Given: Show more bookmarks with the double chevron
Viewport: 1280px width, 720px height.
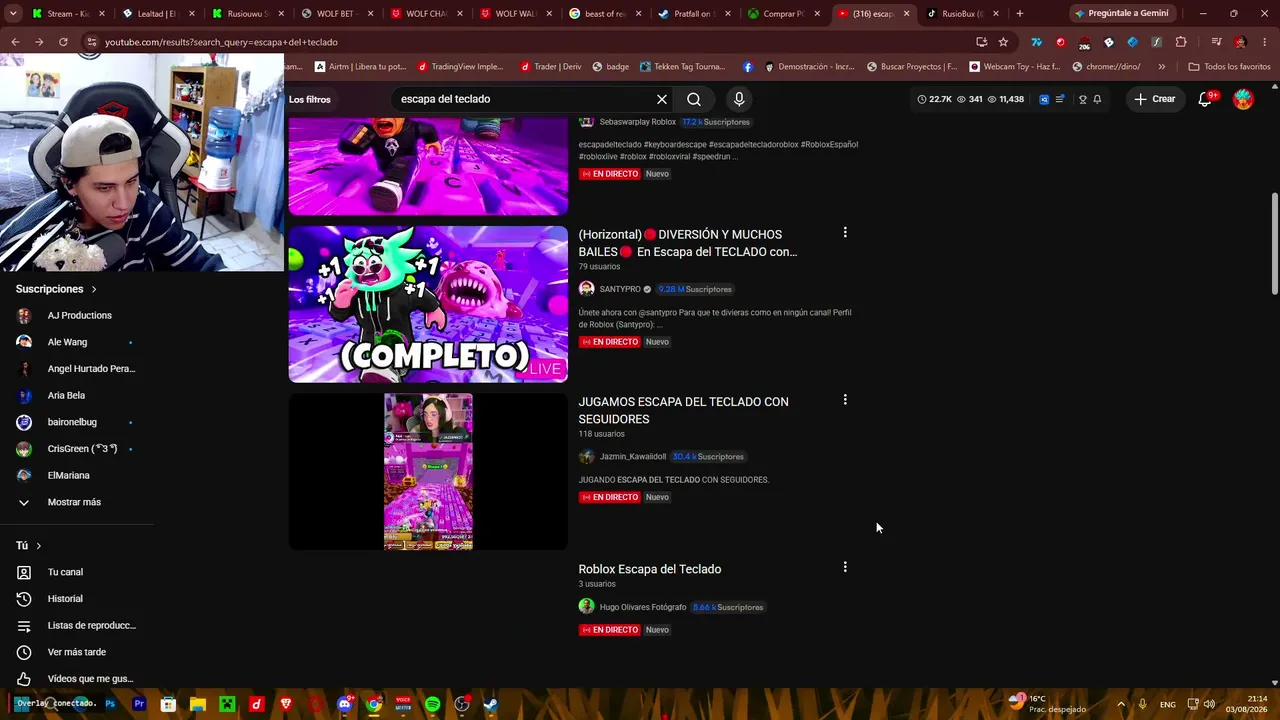Looking at the screenshot, I should tap(1161, 67).
